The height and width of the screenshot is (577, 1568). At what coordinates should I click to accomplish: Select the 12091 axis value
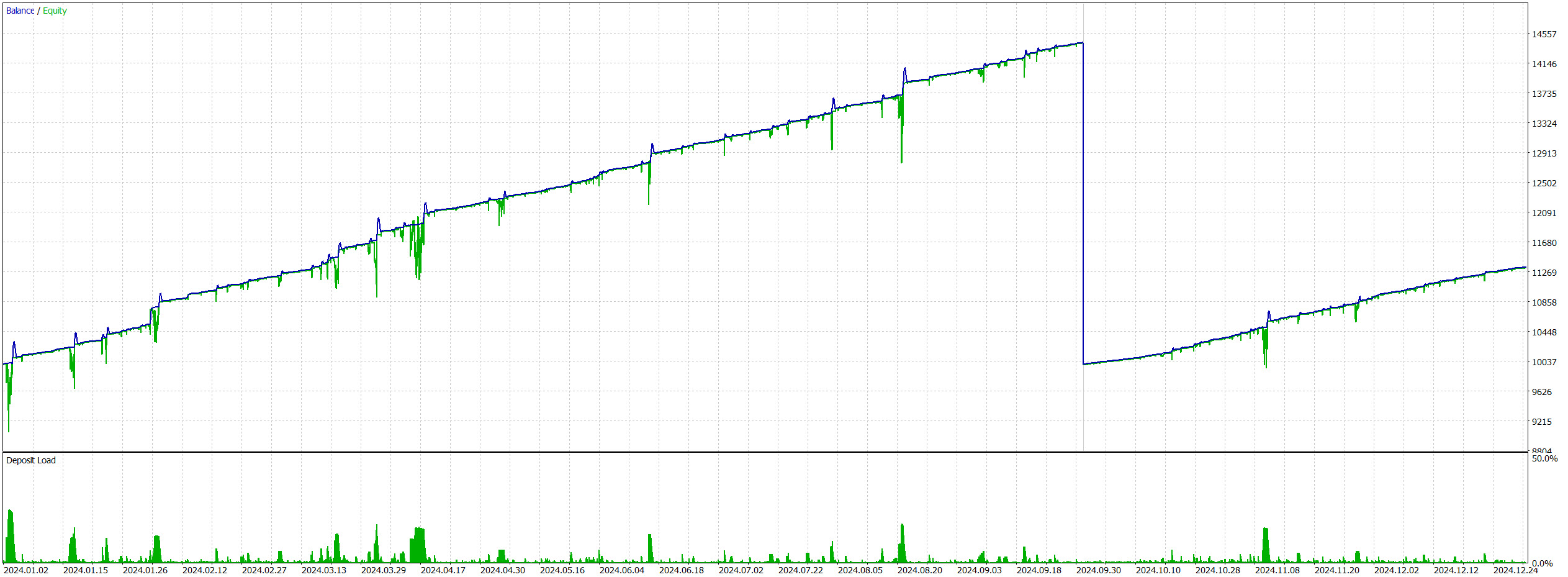[1544, 213]
